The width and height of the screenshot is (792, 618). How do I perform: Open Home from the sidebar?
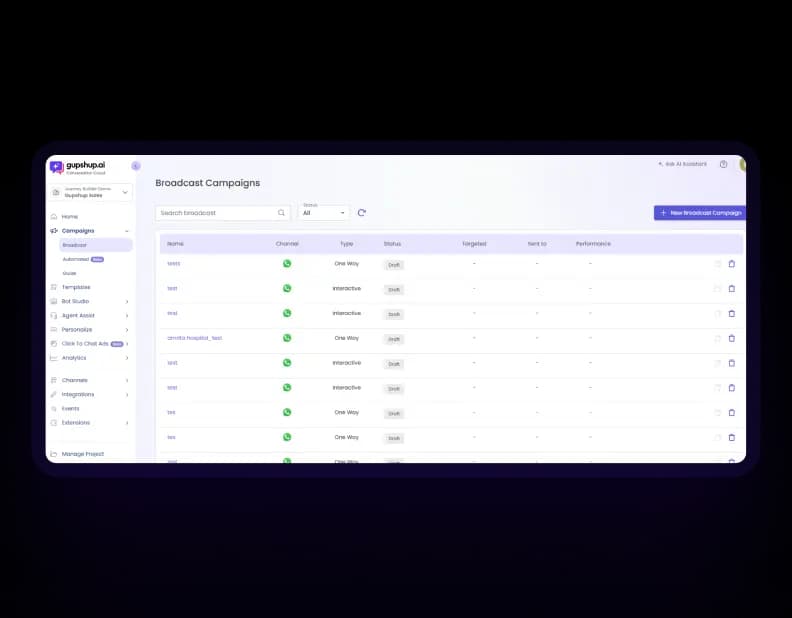[x=69, y=217]
